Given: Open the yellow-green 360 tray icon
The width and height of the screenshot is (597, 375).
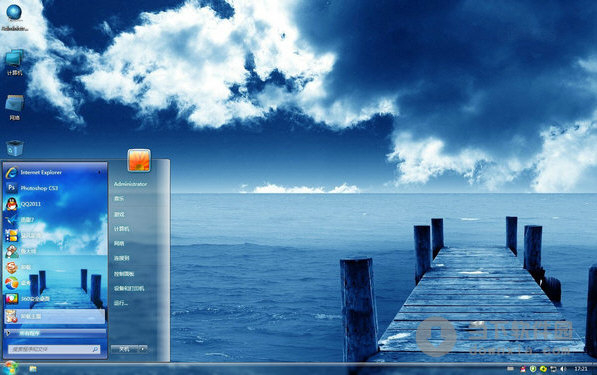Looking at the screenshot, I should coord(543,369).
